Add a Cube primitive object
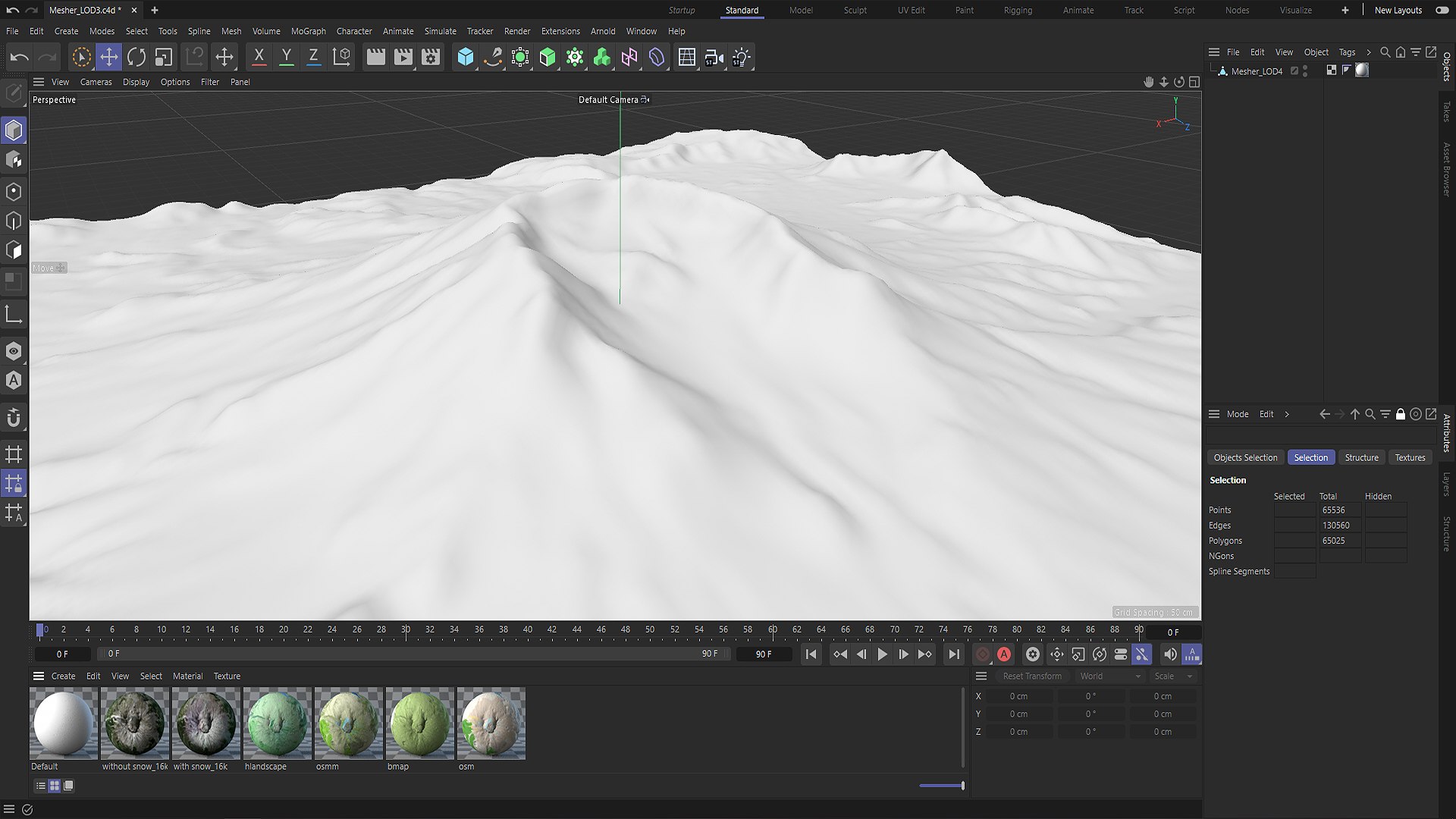 coord(466,57)
